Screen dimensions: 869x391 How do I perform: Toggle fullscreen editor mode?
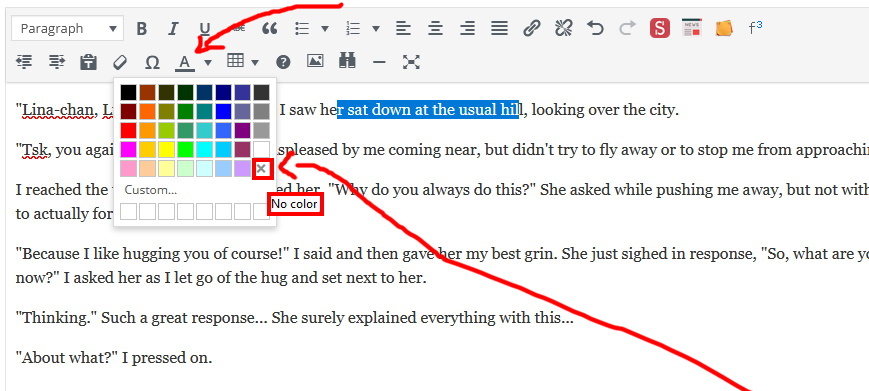click(x=411, y=62)
